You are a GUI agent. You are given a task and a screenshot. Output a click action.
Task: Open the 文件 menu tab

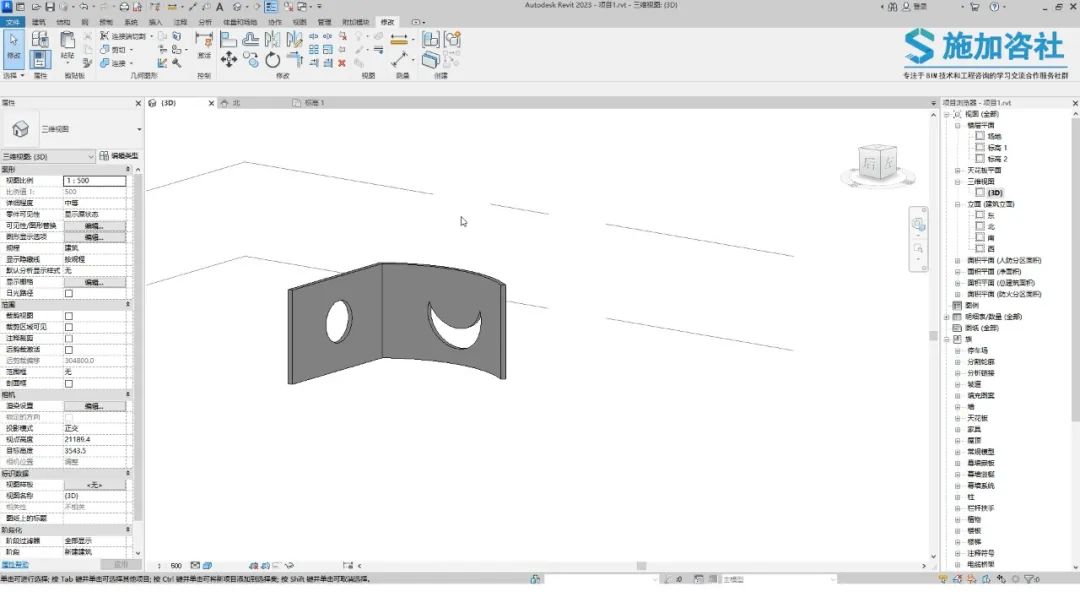[x=13, y=21]
